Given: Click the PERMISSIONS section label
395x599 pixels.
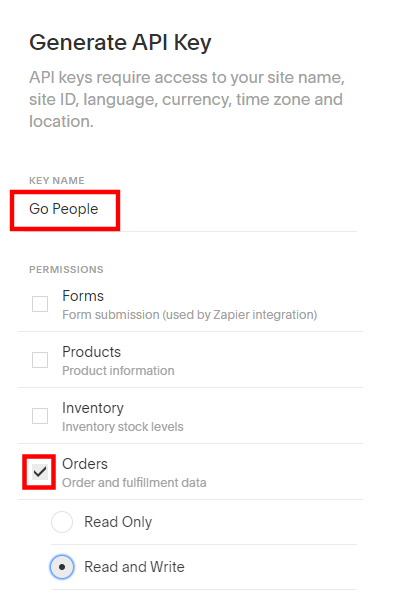Looking at the screenshot, I should coord(66,270).
